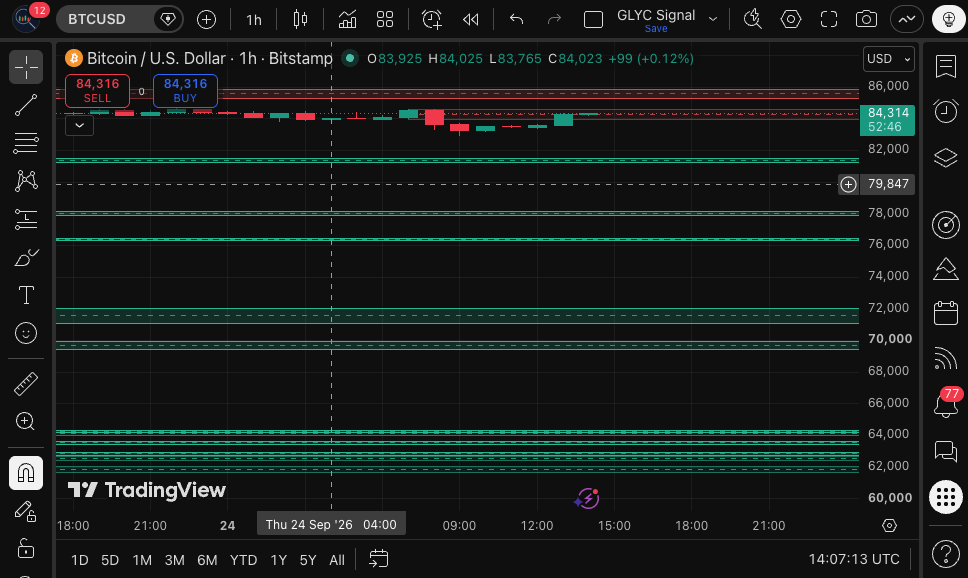
Task: Open the indicators dialog
Action: [x=348, y=20]
